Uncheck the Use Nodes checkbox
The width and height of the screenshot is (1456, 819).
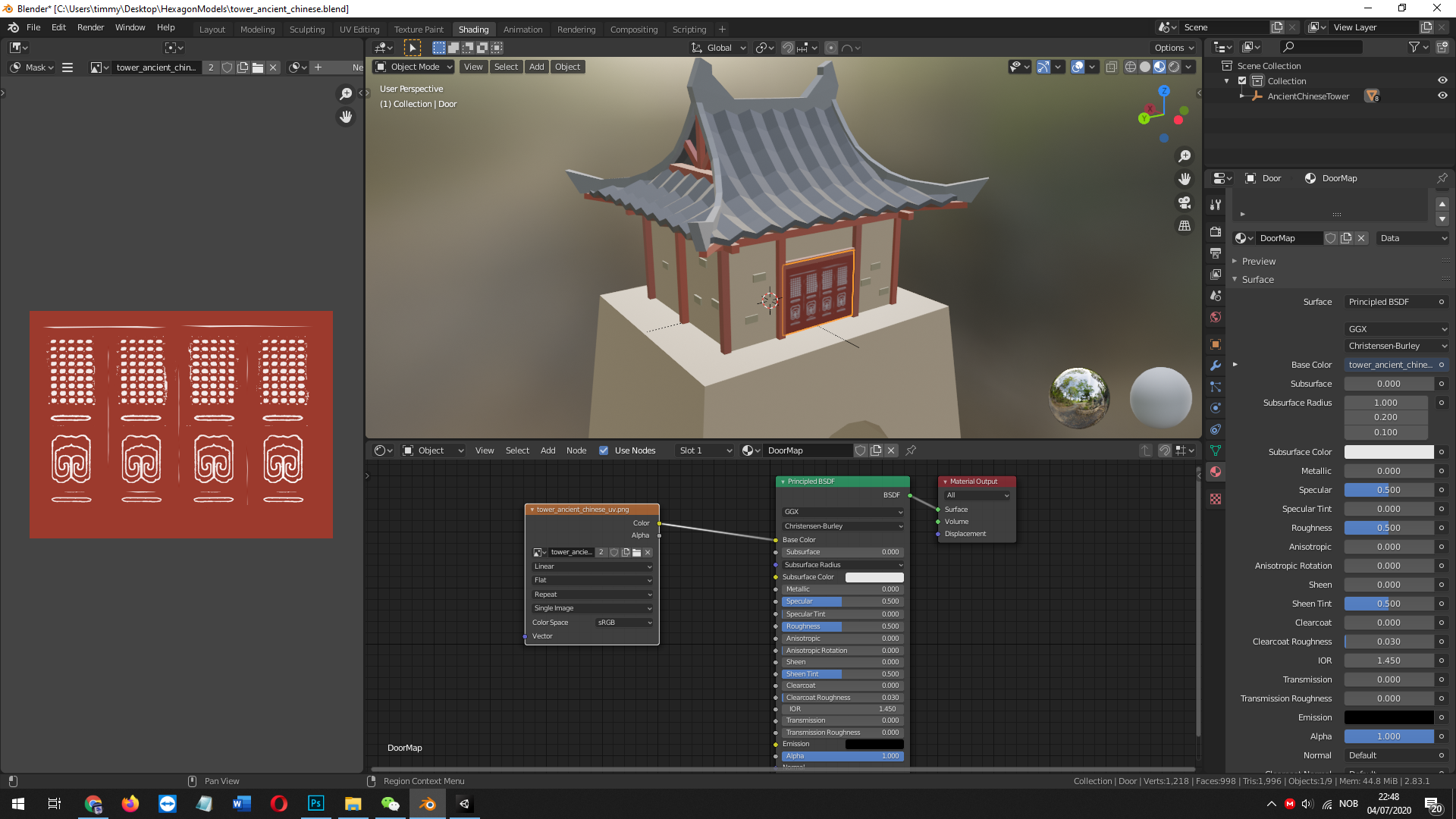point(604,450)
